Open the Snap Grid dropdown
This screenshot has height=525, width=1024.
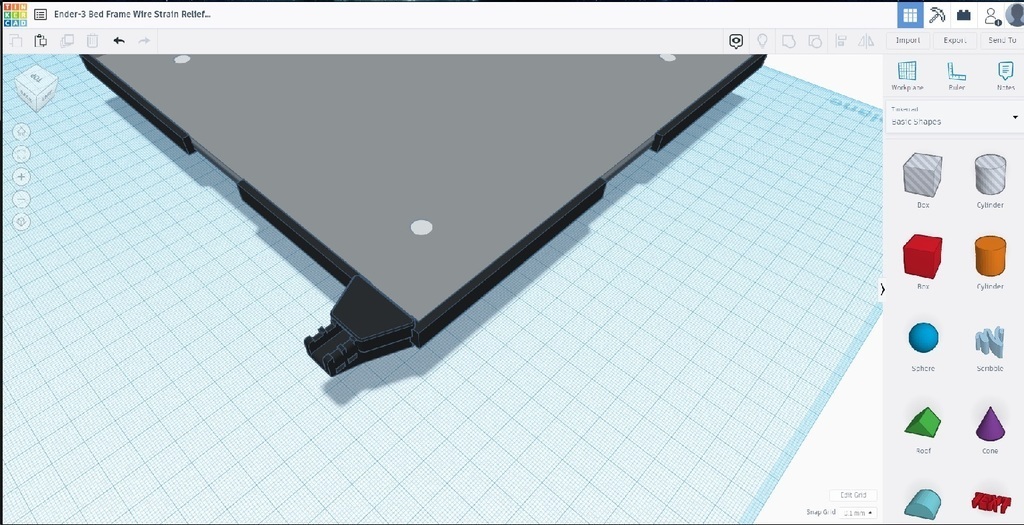coord(858,513)
